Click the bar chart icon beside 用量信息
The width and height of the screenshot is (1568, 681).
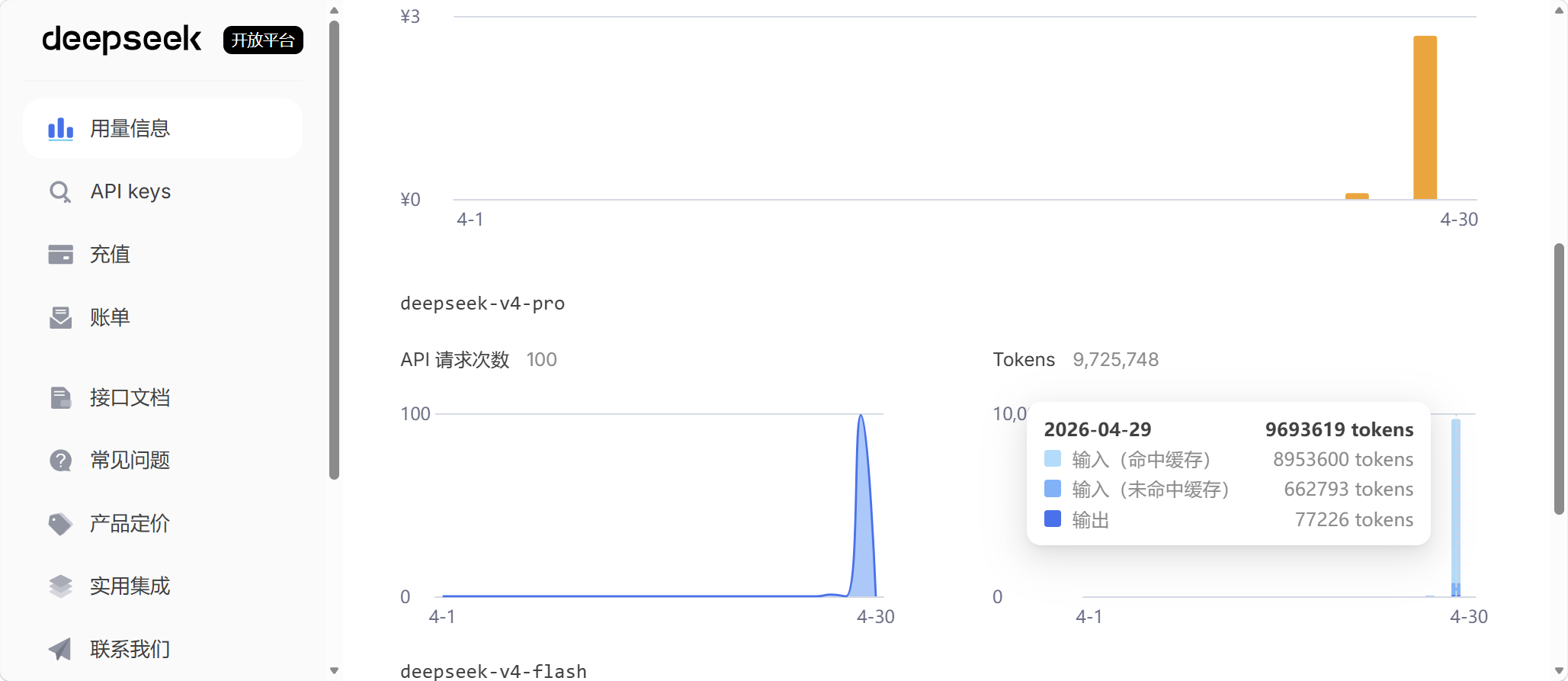click(x=61, y=129)
